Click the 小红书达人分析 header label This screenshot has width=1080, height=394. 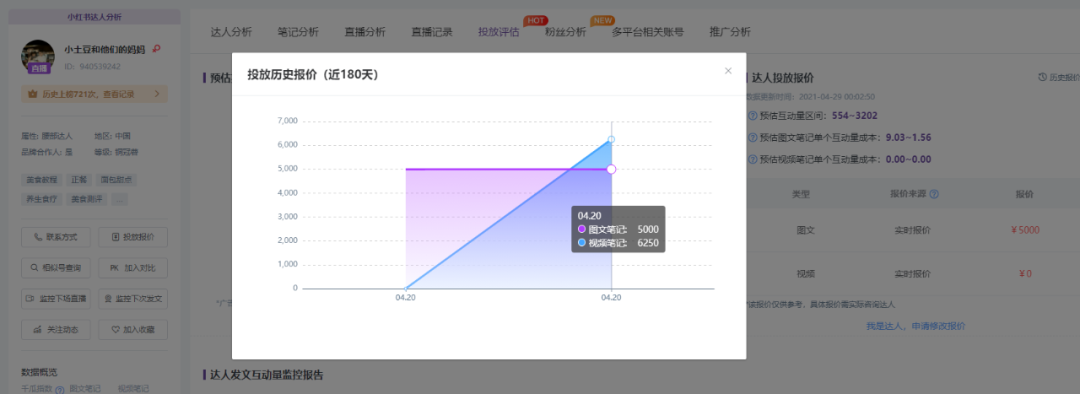point(94,16)
